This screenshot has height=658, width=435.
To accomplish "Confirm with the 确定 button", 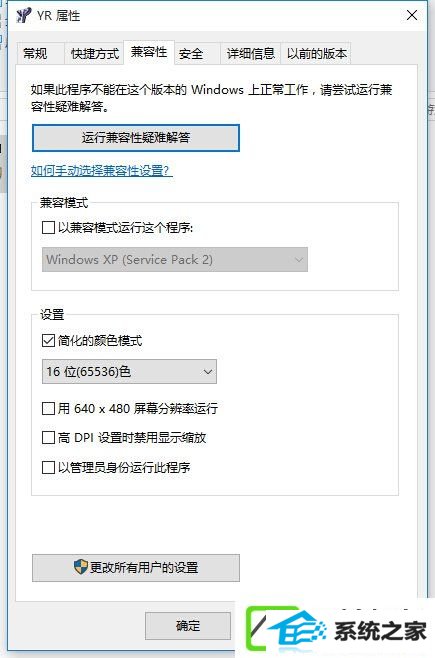I will coord(188,626).
